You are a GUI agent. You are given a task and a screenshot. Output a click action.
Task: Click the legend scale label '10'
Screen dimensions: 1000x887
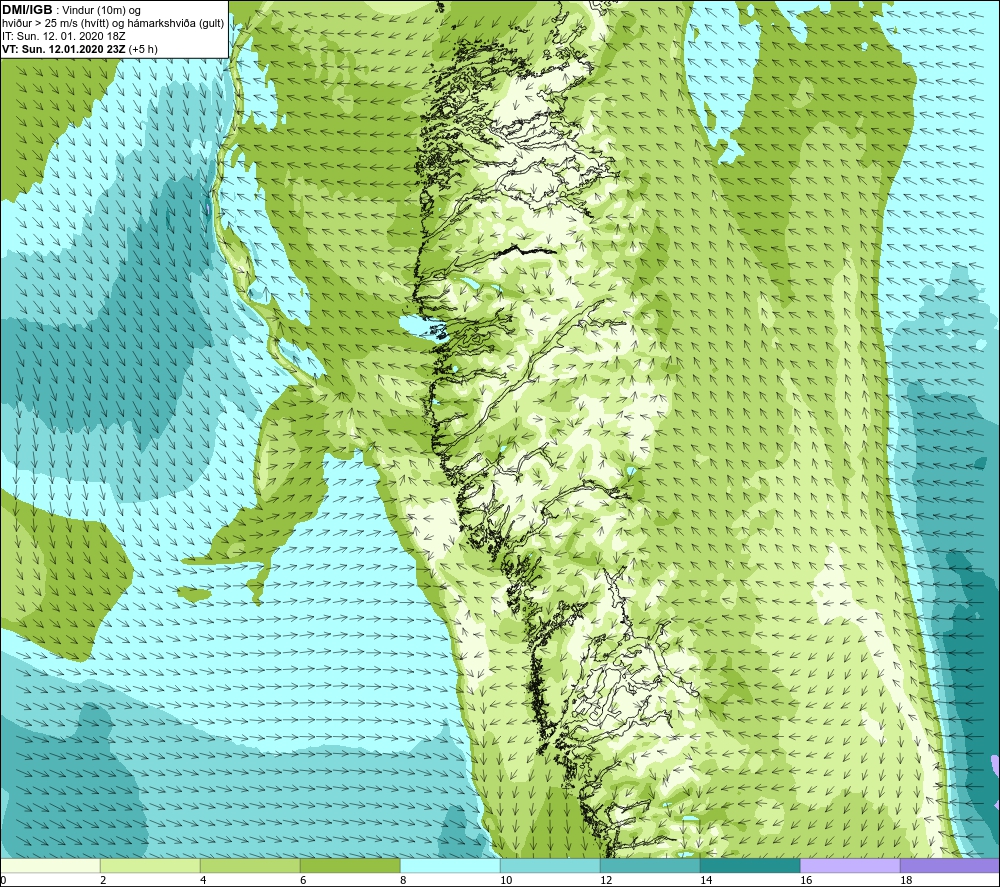(506, 881)
